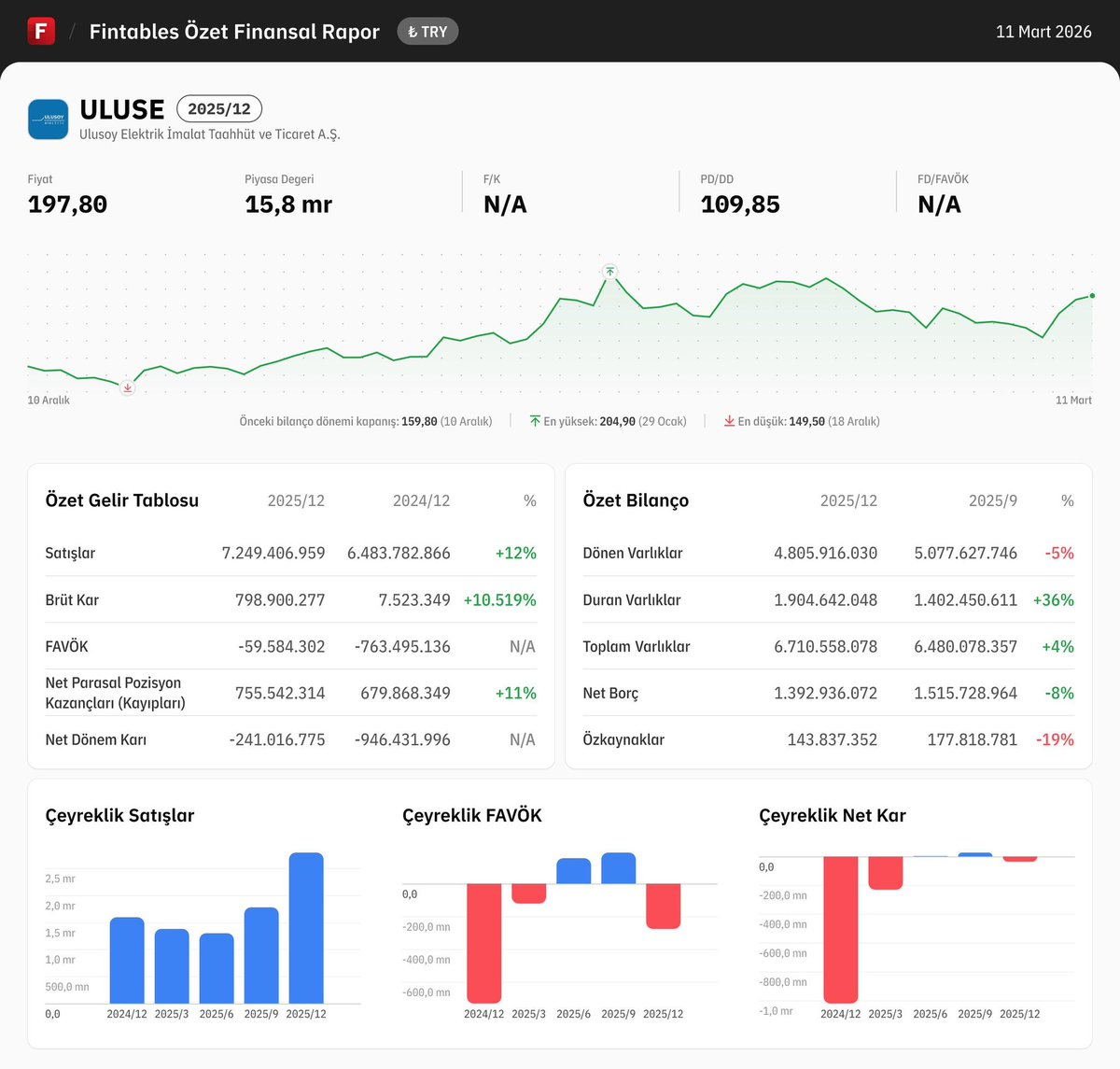This screenshot has width=1120, height=1069.
Task: Click Duran Varlıklar change +36%
Action: pyautogui.click(x=1054, y=599)
